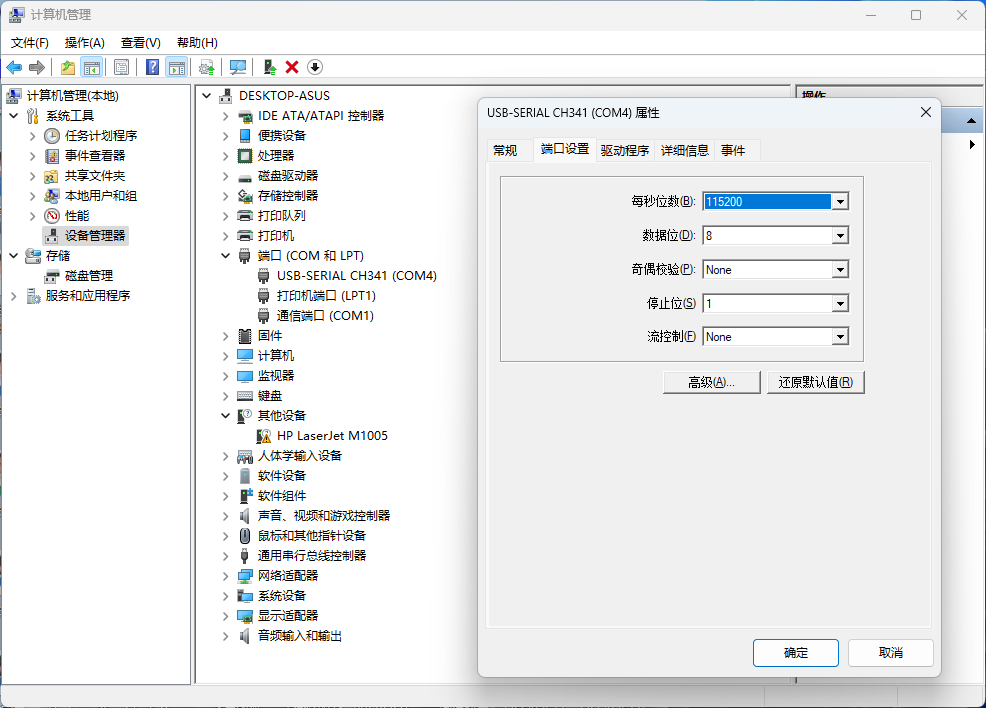Viewport: 986px width, 708px height.
Task: Open the 每秒位数 baud rate dropdown
Action: click(x=840, y=202)
